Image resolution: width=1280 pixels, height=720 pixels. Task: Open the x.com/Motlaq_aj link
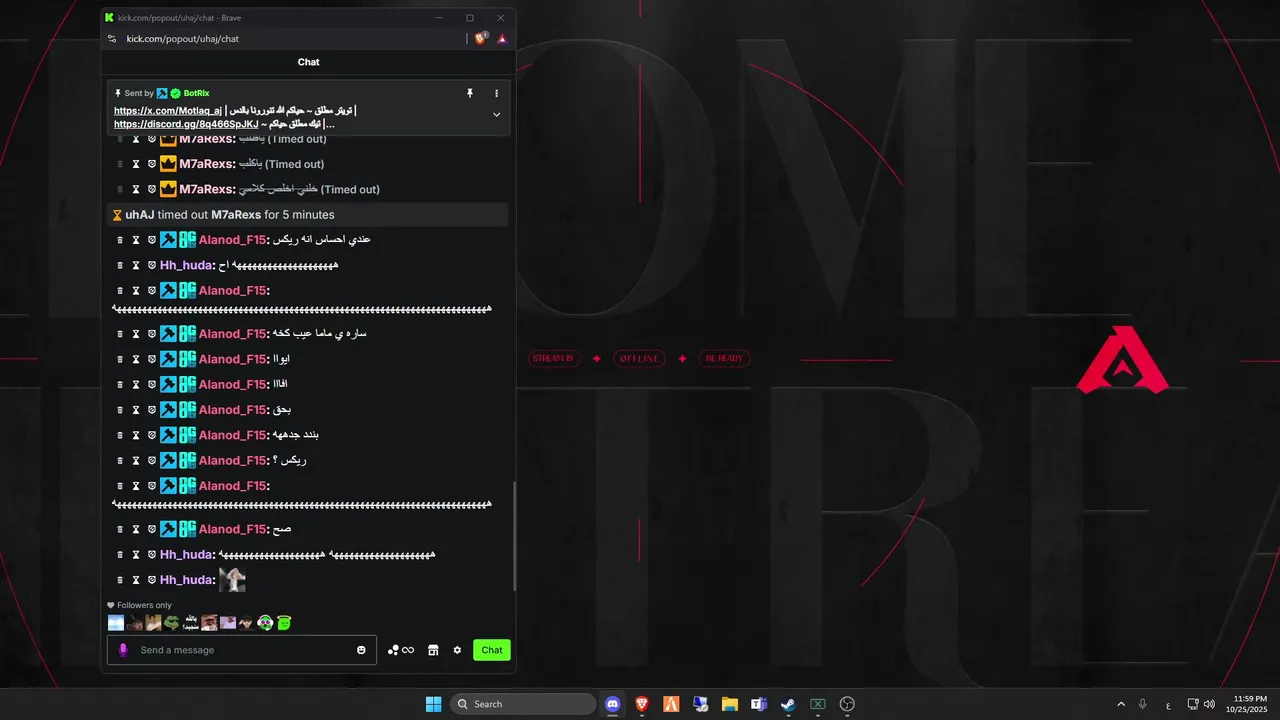168,111
